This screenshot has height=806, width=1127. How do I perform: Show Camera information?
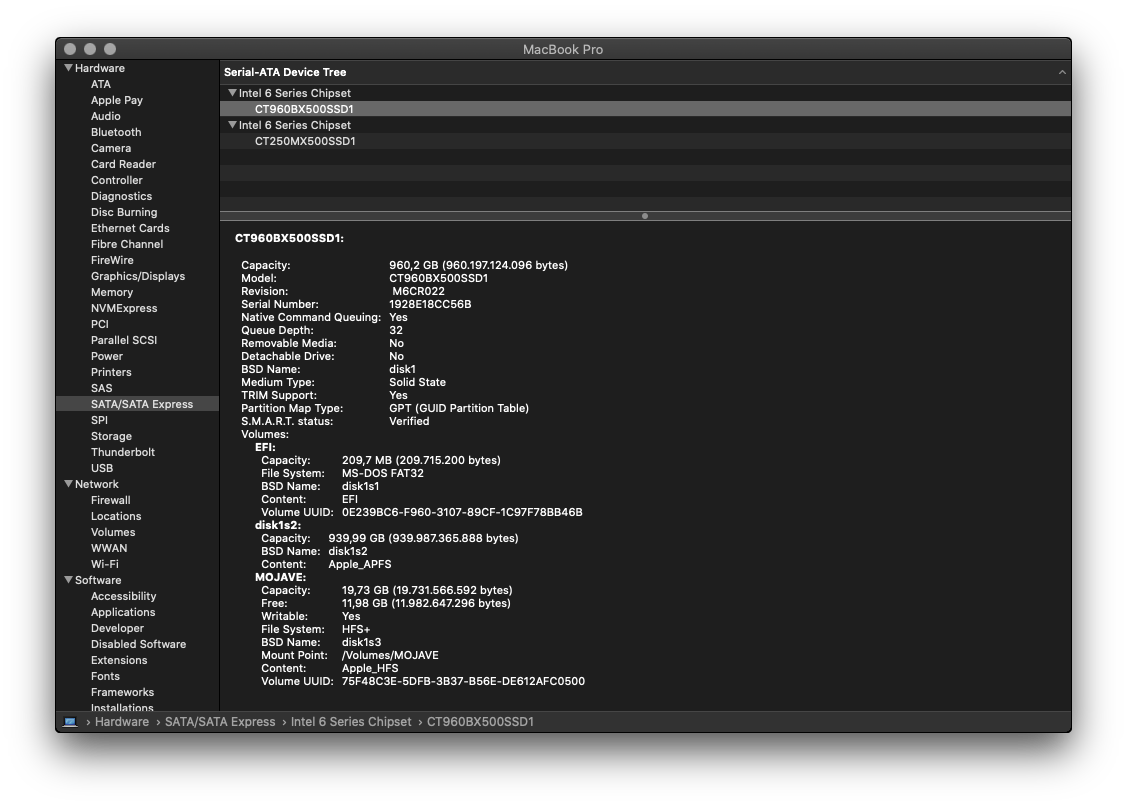[111, 148]
